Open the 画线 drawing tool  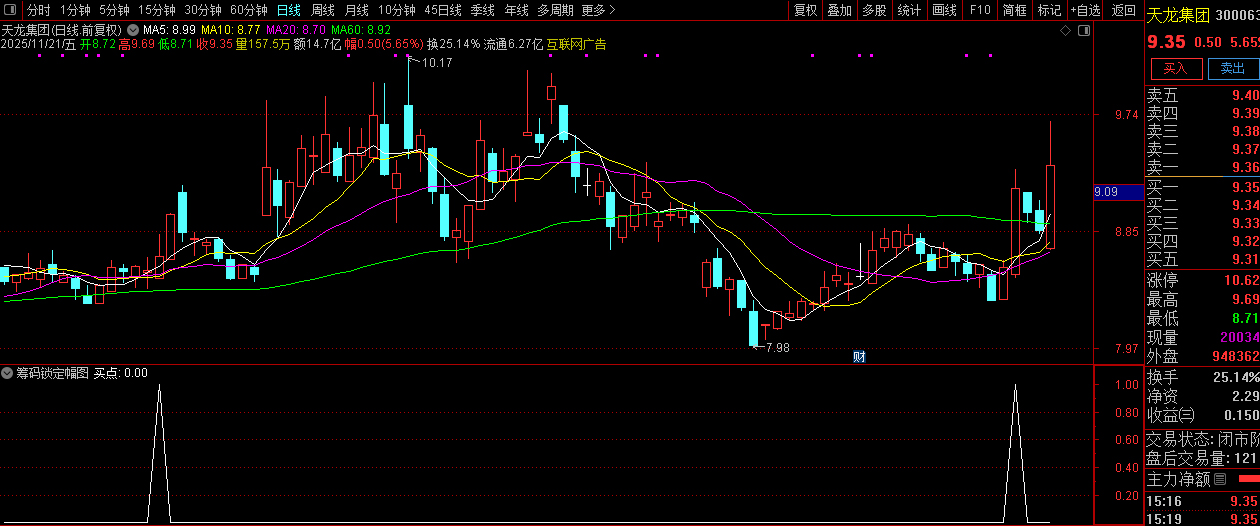pyautogui.click(x=944, y=10)
